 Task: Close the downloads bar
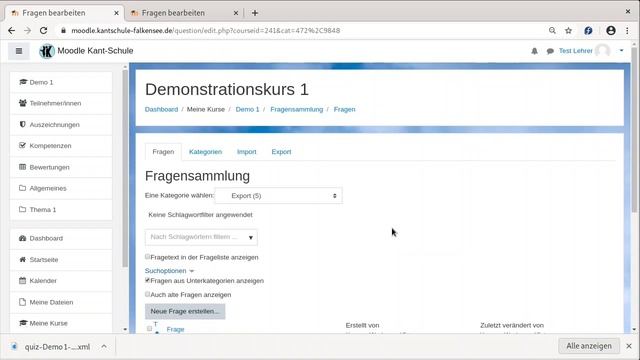click(629, 346)
